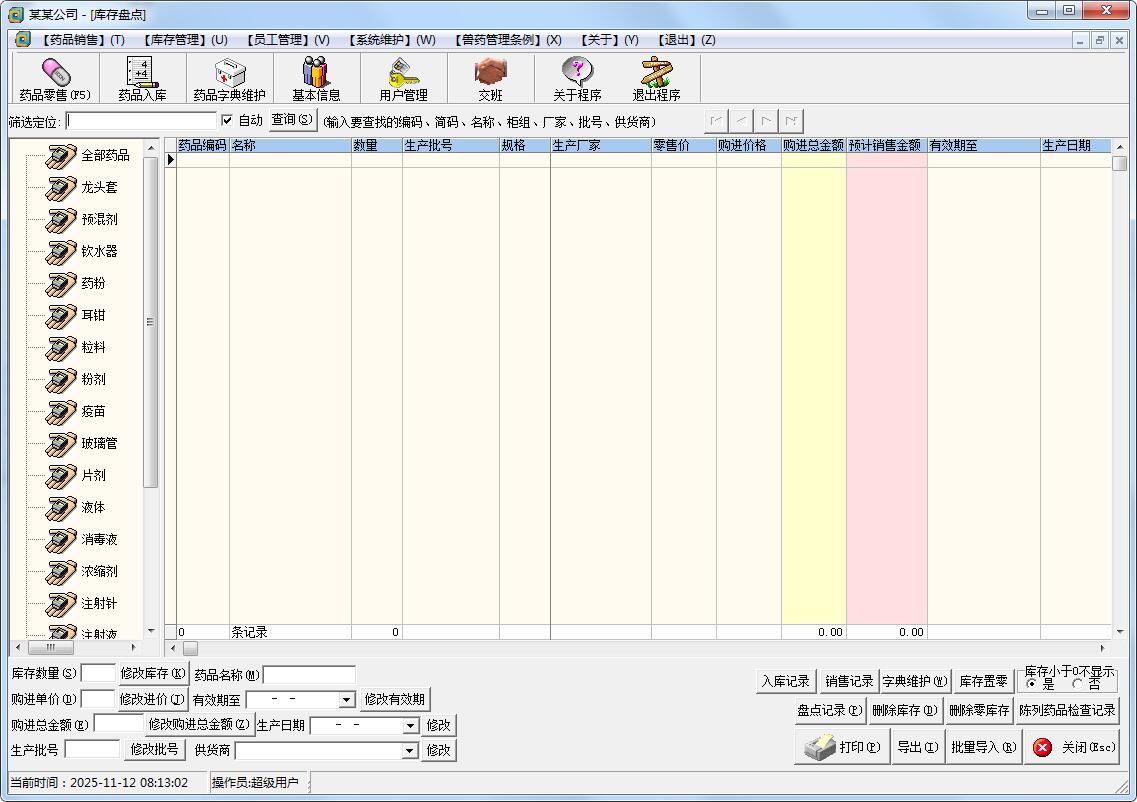Open the 生产日期 date dropdown

click(411, 726)
